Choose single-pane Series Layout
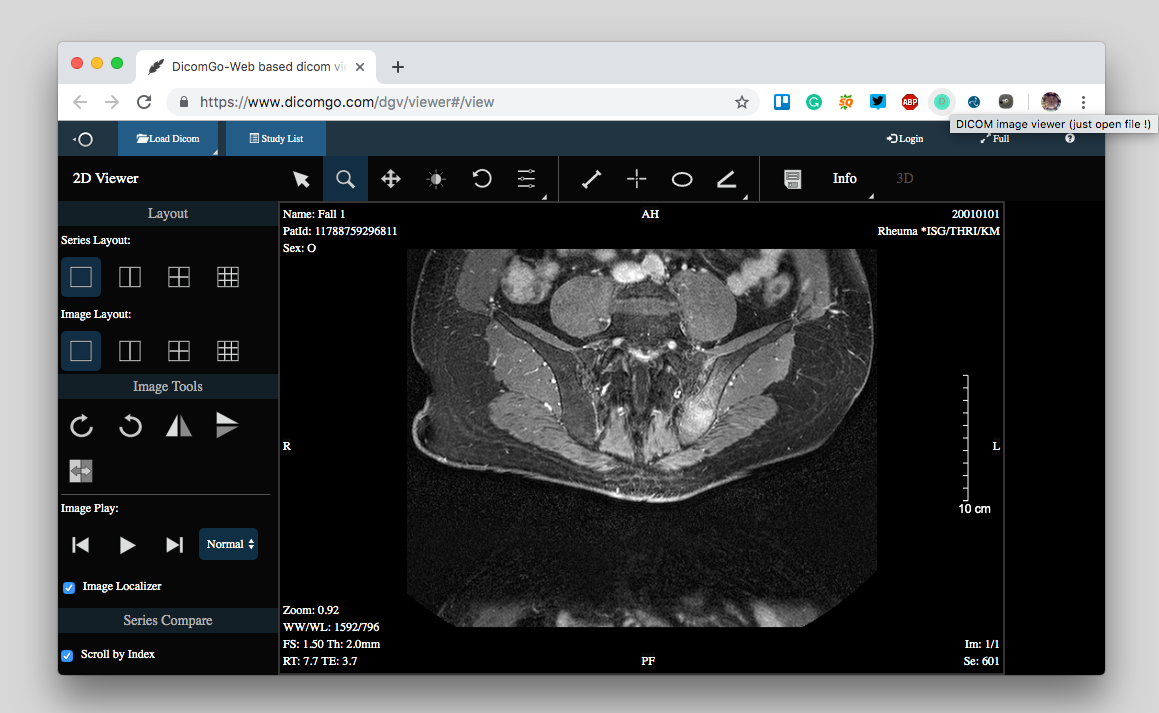This screenshot has width=1159, height=713. [81, 276]
